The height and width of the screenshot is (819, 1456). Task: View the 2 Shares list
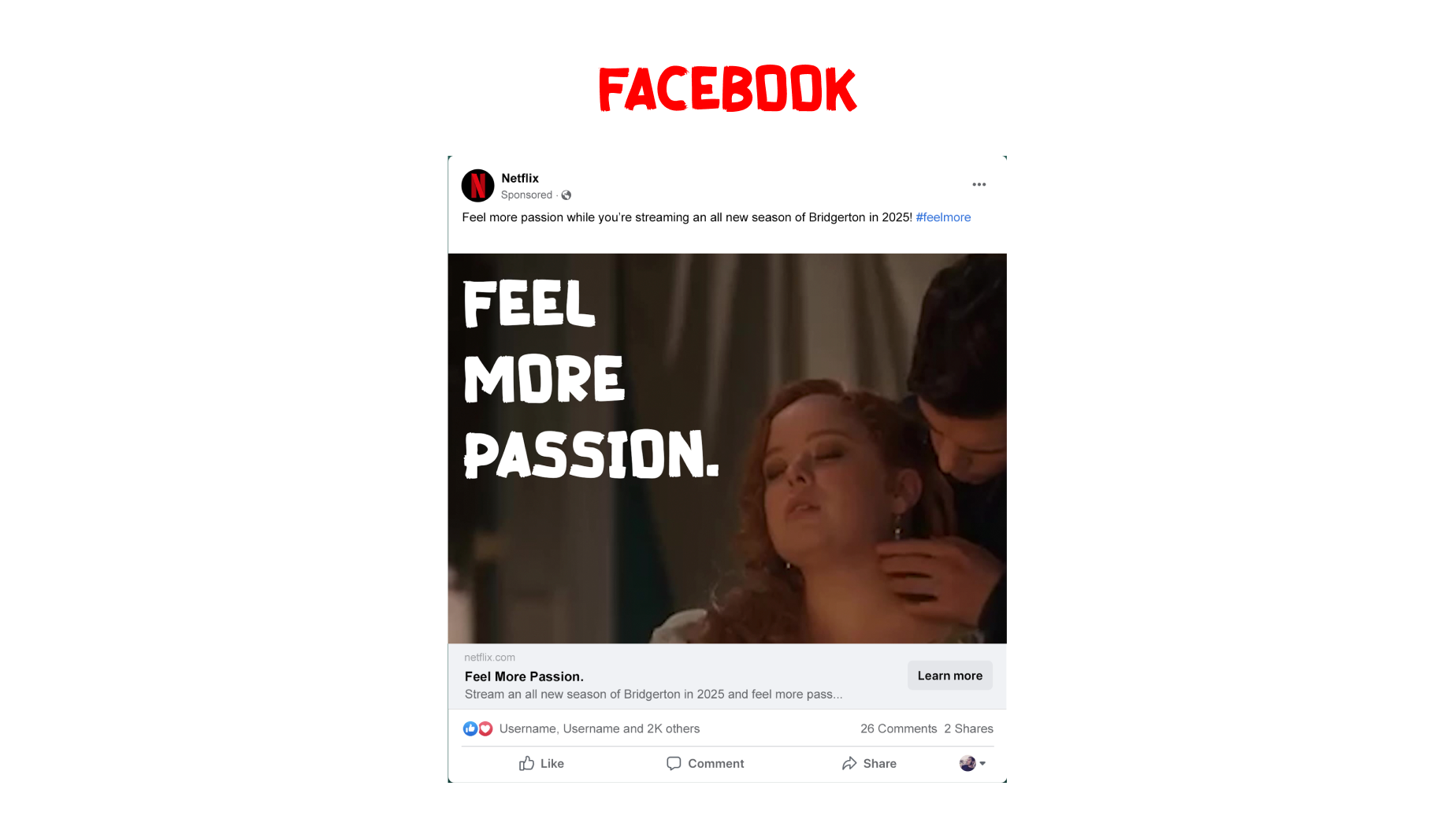coord(968,728)
